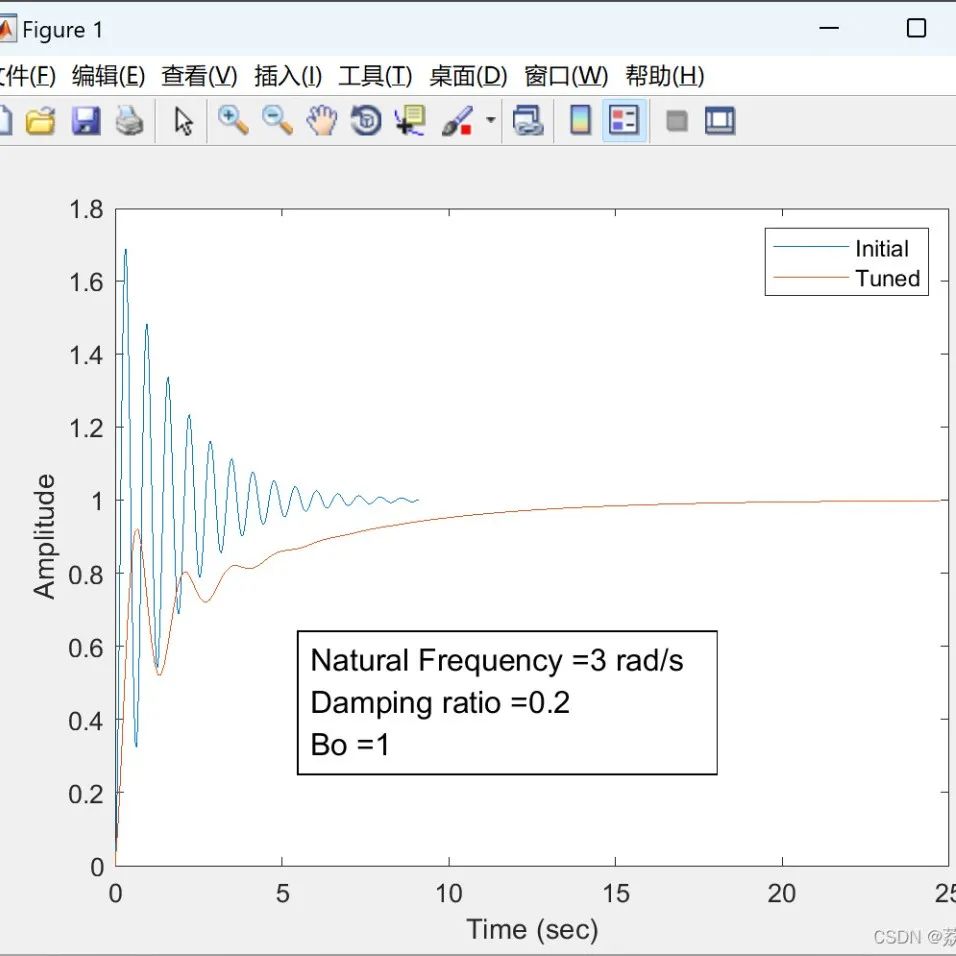Open the 文件(F) menu
The height and width of the screenshot is (956, 956).
coord(27,76)
